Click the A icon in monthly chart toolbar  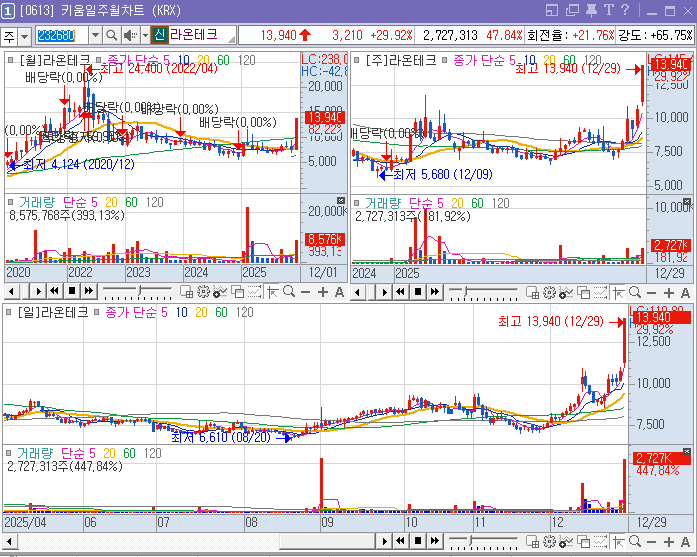pyautogui.click(x=339, y=292)
